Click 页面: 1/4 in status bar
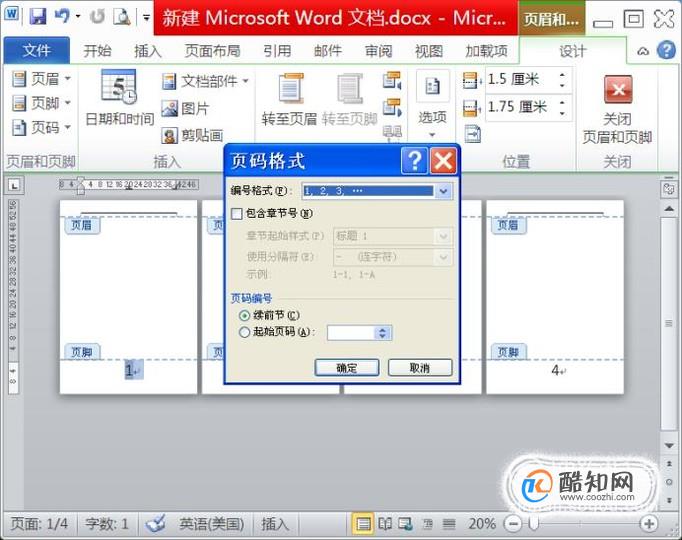The image size is (682, 540). click(39, 523)
